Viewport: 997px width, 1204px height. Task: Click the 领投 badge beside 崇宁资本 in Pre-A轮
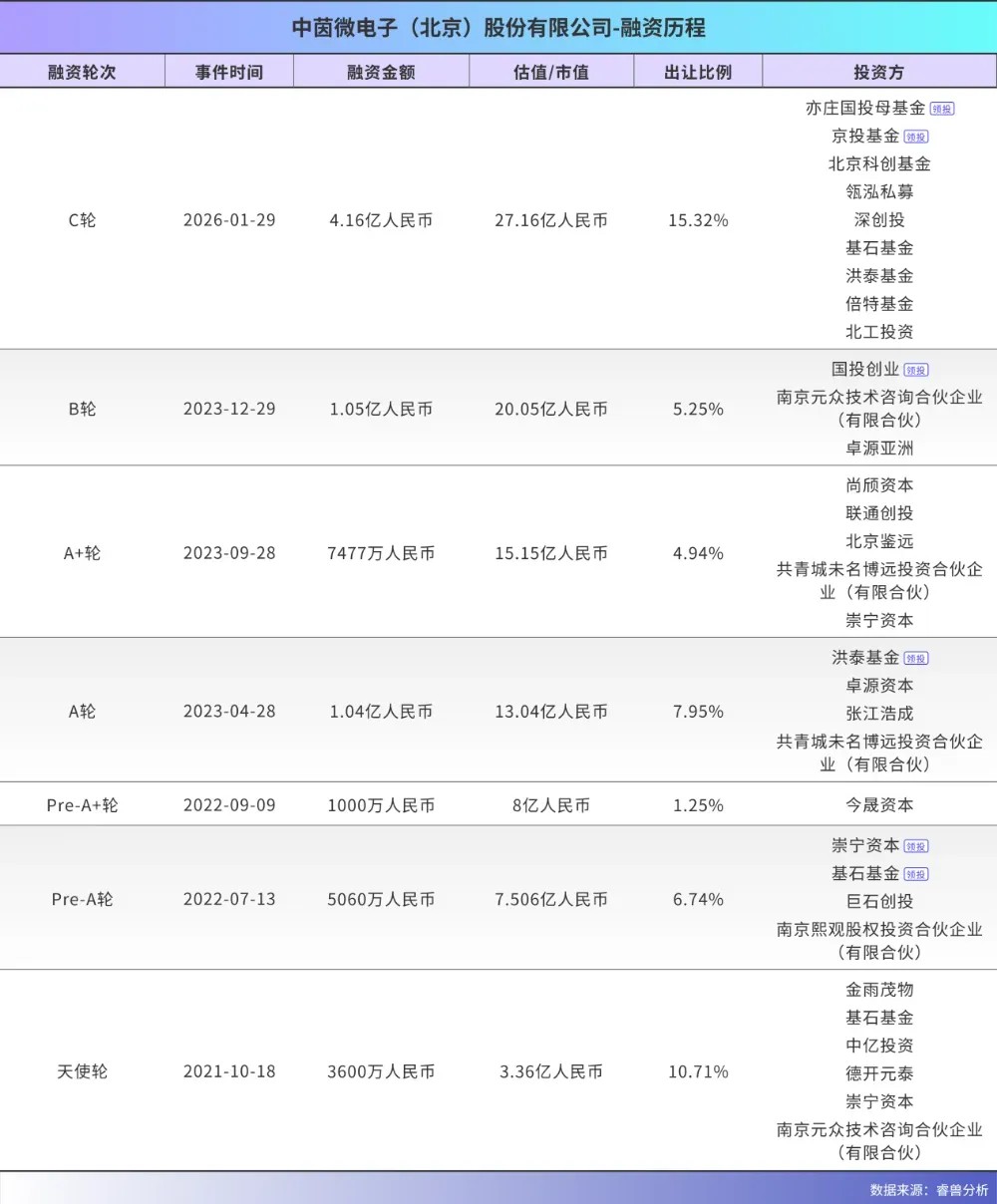916,846
